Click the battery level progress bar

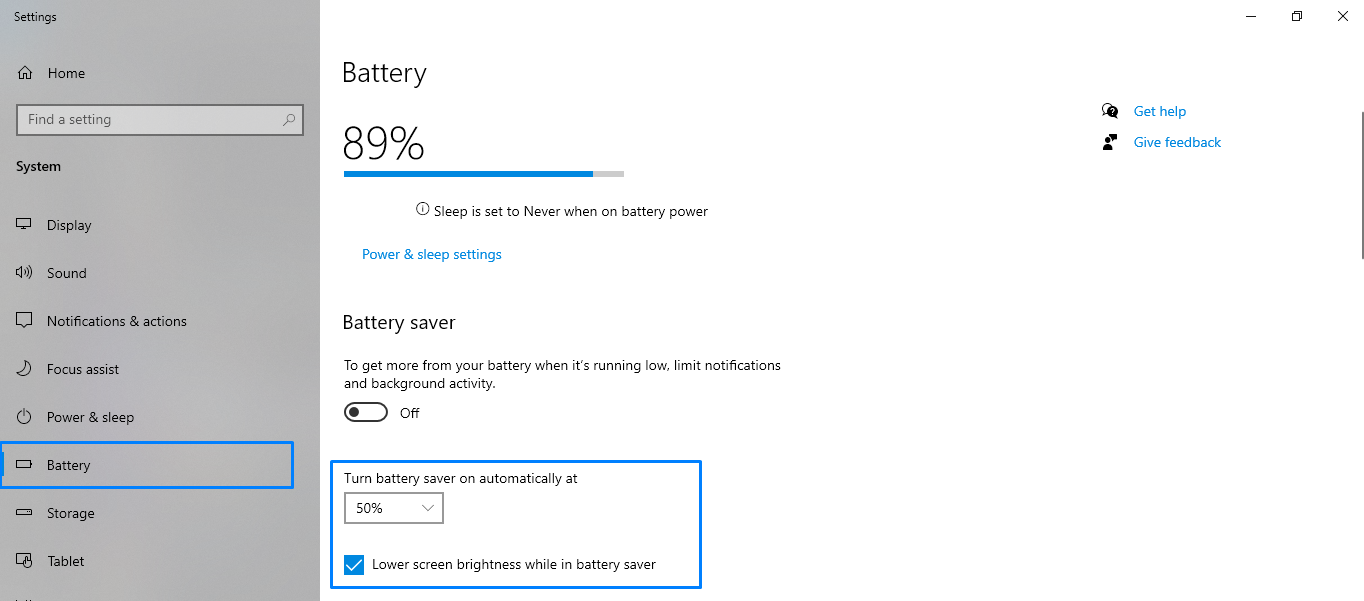[483, 174]
